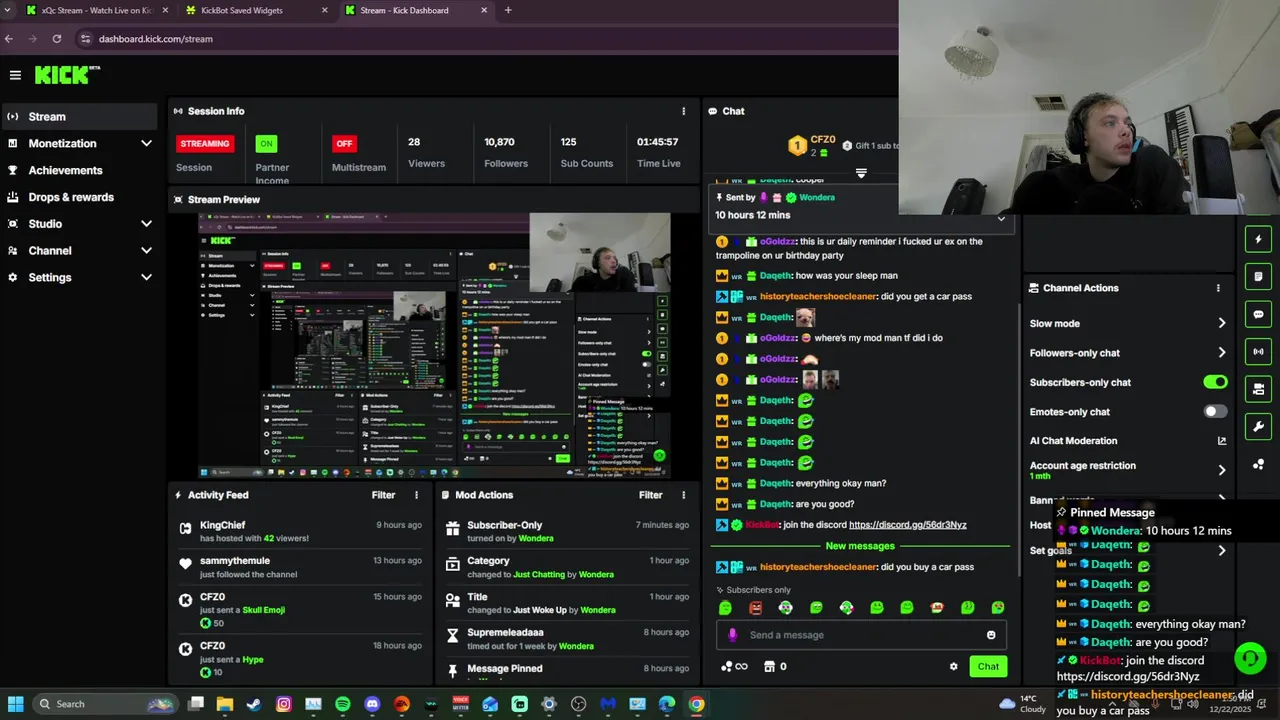Screen dimensions: 1280x720
Task: Open chat settings gear icon
Action: tap(953, 667)
